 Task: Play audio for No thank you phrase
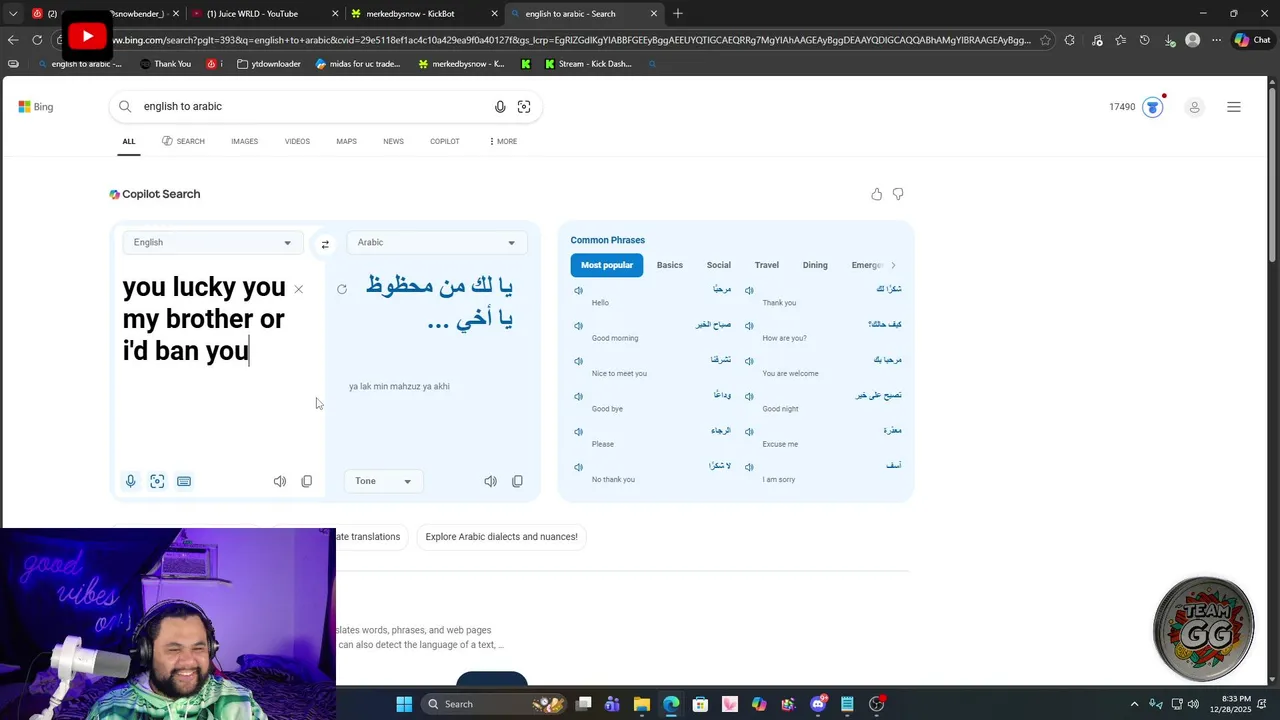click(578, 467)
